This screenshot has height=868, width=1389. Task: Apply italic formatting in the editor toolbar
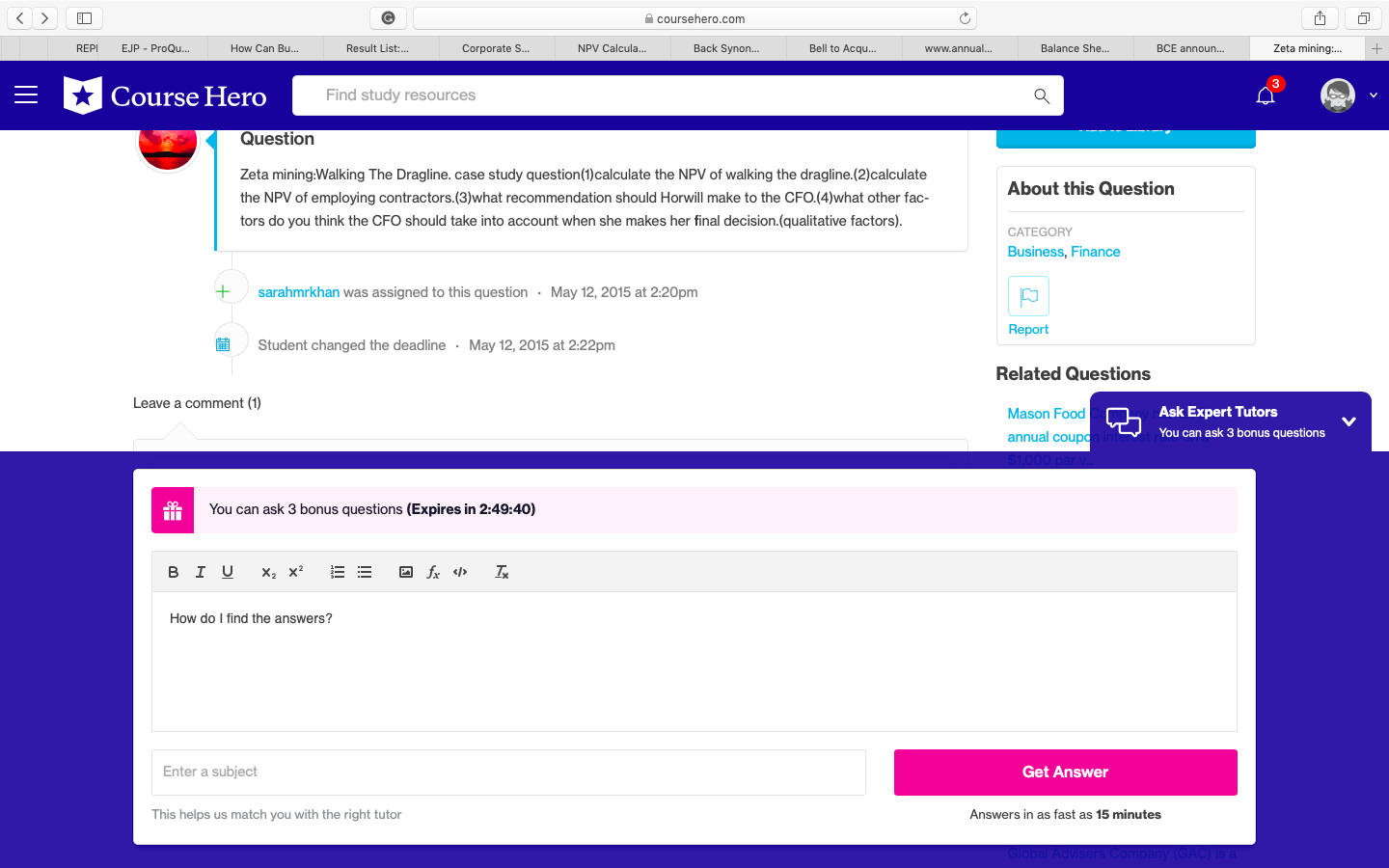[x=201, y=571]
